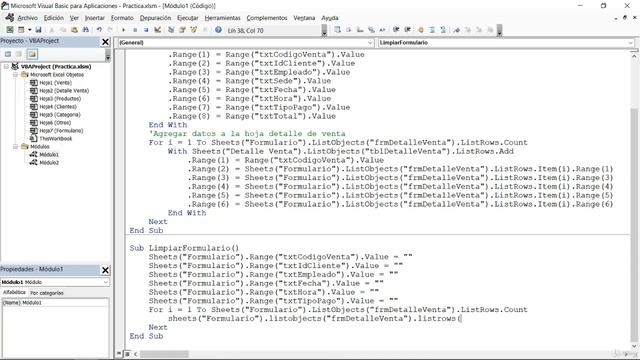
Task: Open edit toolbar options overflow arrow
Action: tap(499, 30)
